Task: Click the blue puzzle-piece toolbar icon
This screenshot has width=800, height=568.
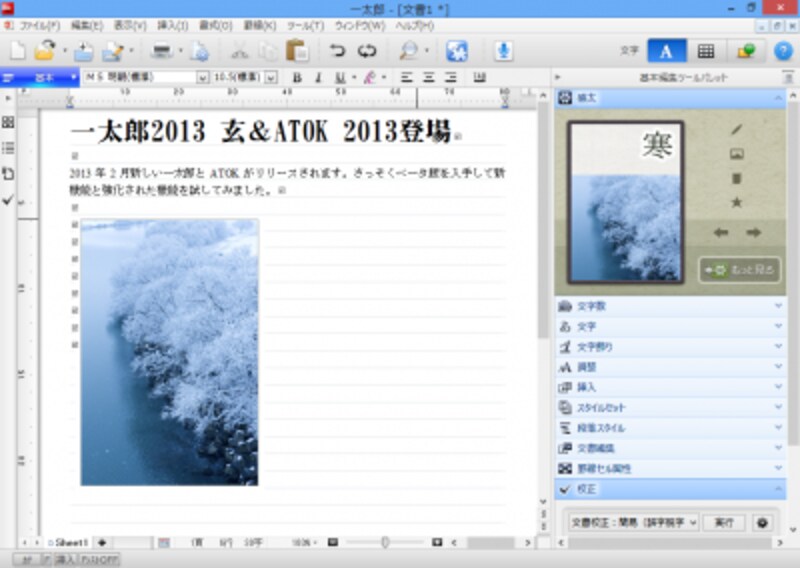Action: 457,51
